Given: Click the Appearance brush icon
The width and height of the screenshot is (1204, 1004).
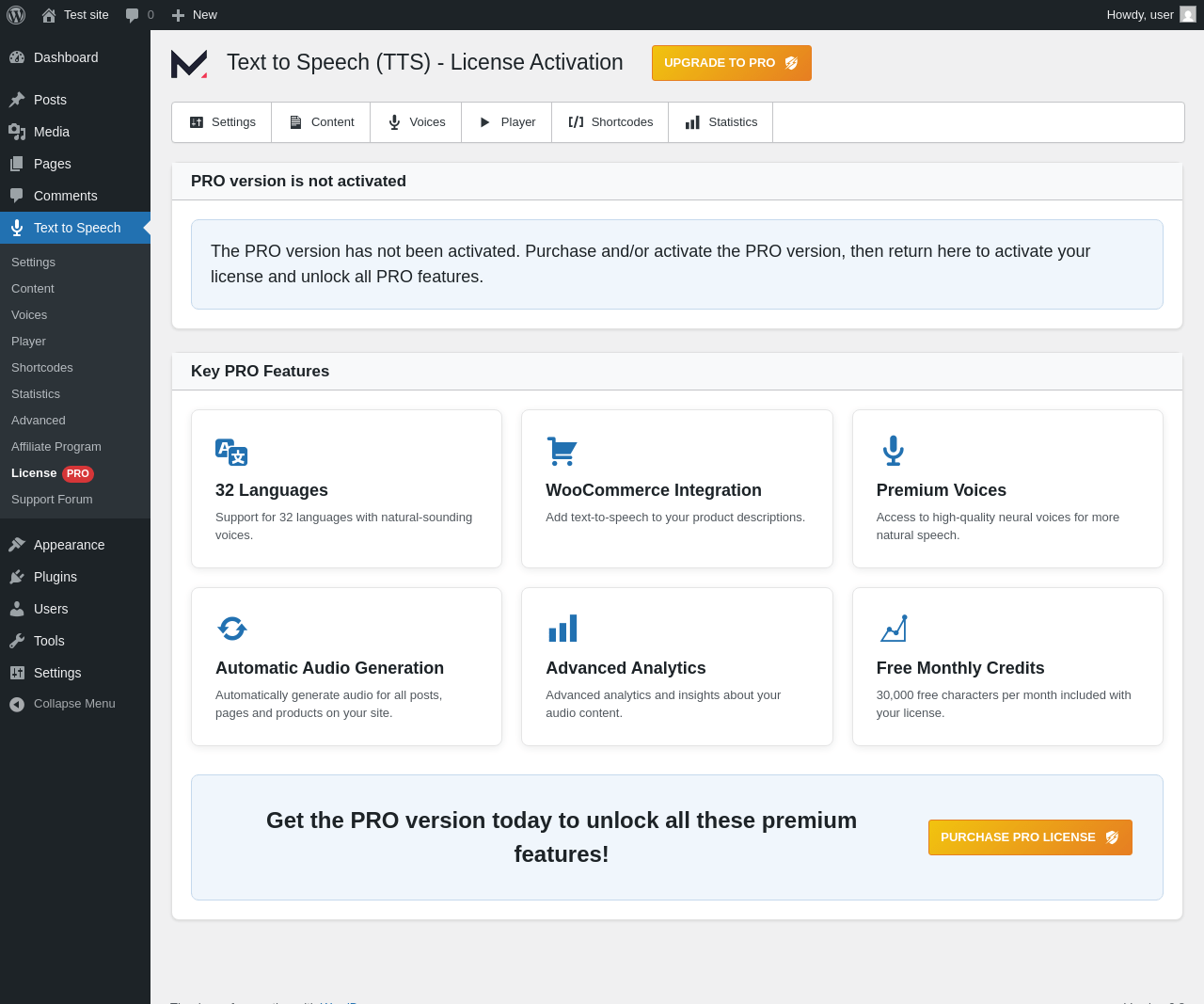Looking at the screenshot, I should point(17,545).
